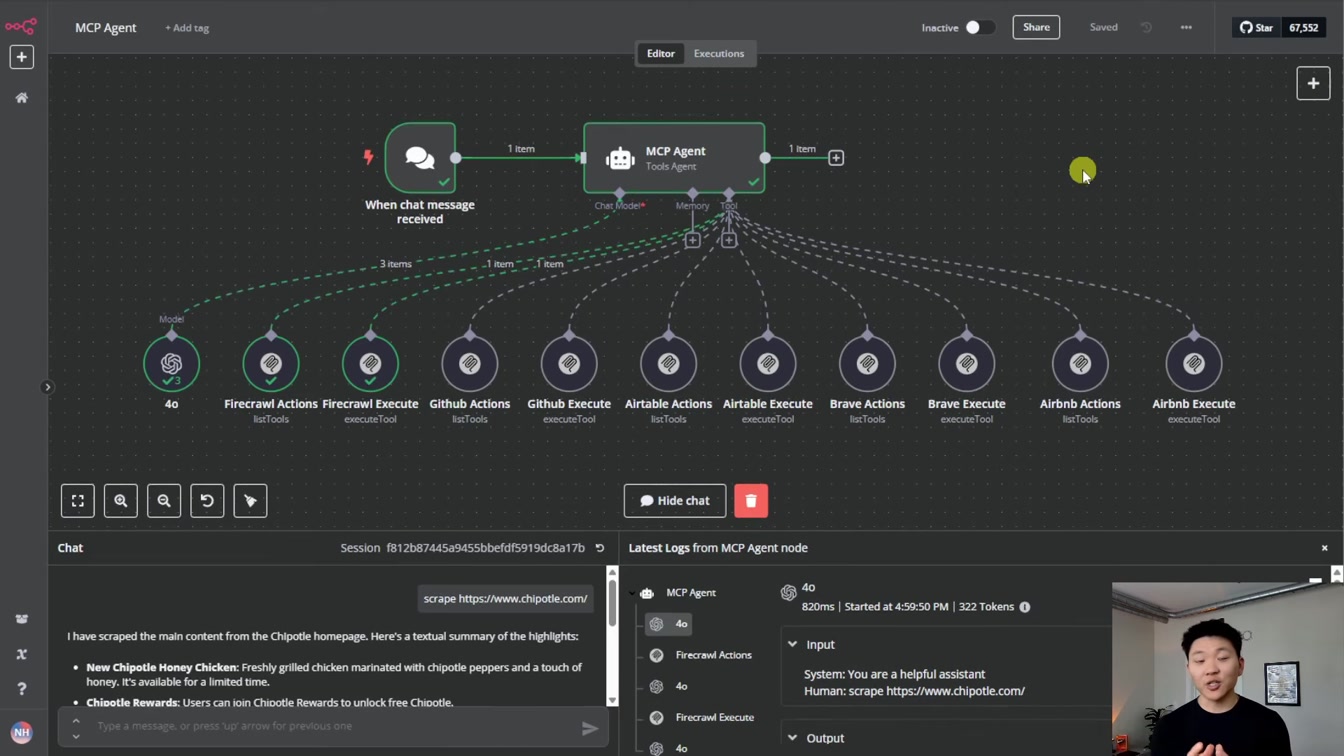Click the session ID text
The height and width of the screenshot is (756, 1344).
[x=485, y=548]
